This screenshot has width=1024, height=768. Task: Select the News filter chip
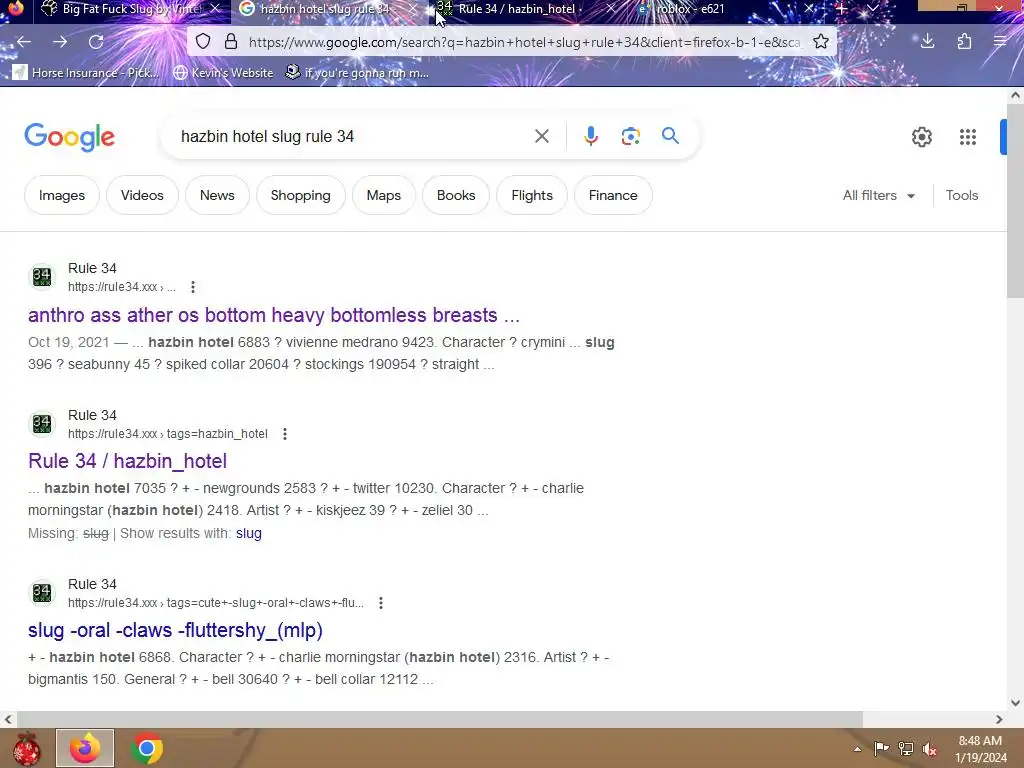(217, 195)
